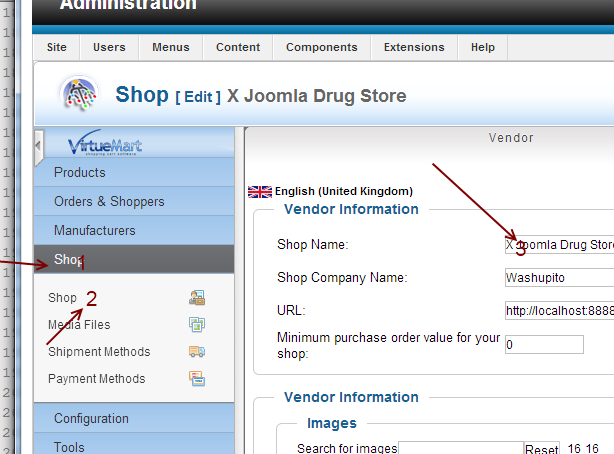
Task: Expand the Orders & Shoppers section
Action: tap(134, 201)
